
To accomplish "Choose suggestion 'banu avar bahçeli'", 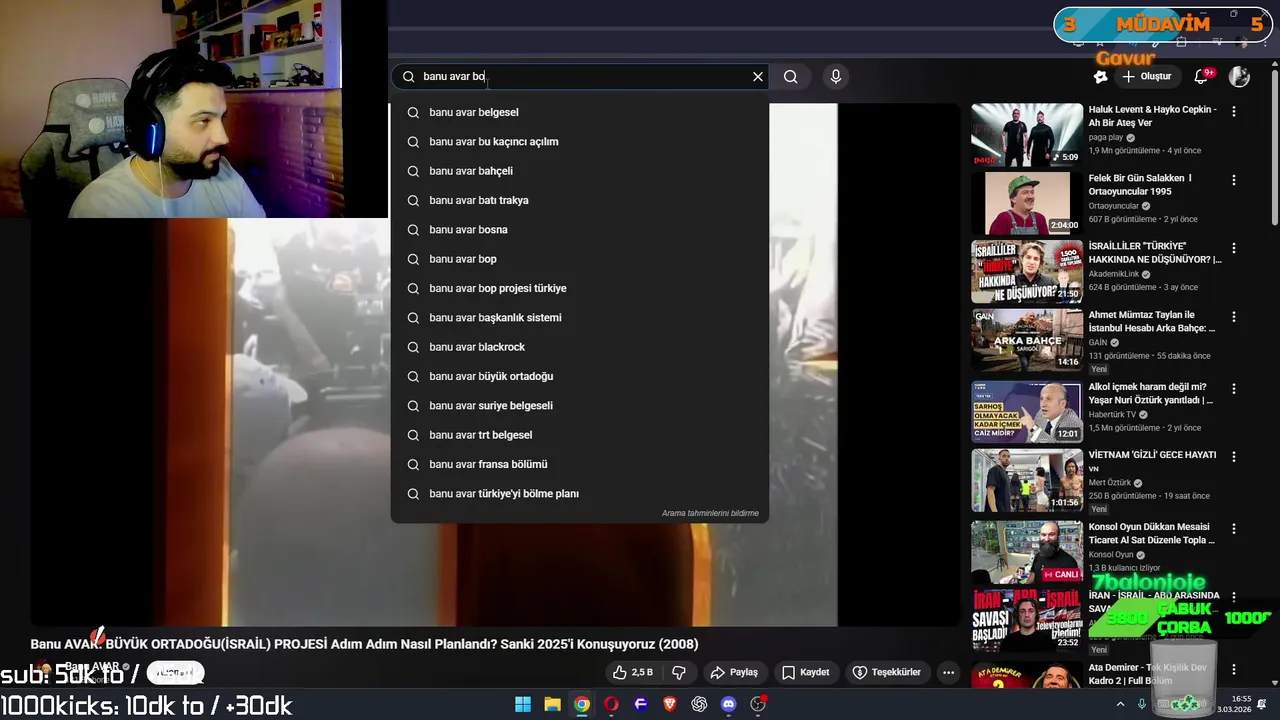I will point(580,171).
